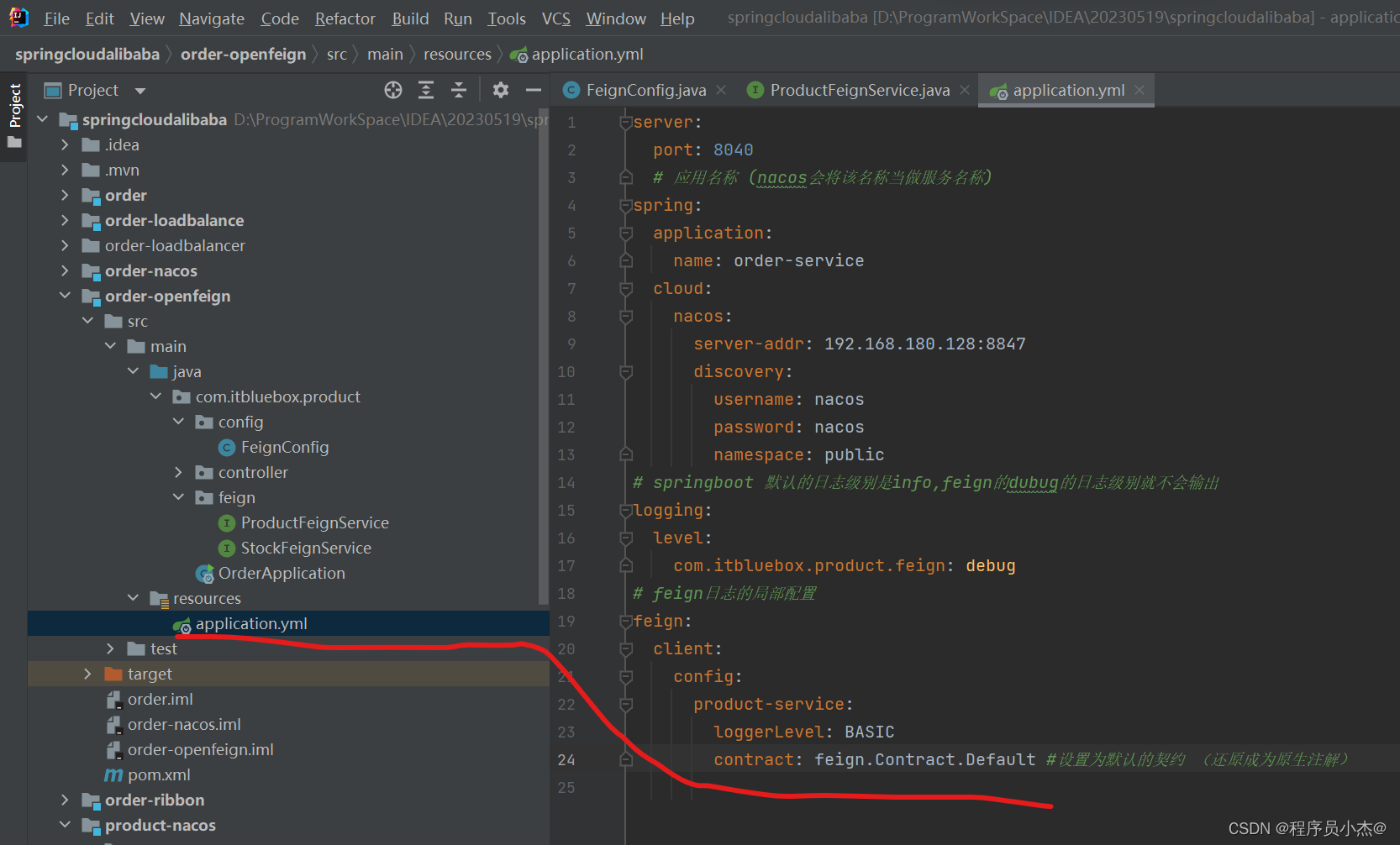Open the VCS menu
The width and height of the screenshot is (1400, 845).
coord(555,18)
